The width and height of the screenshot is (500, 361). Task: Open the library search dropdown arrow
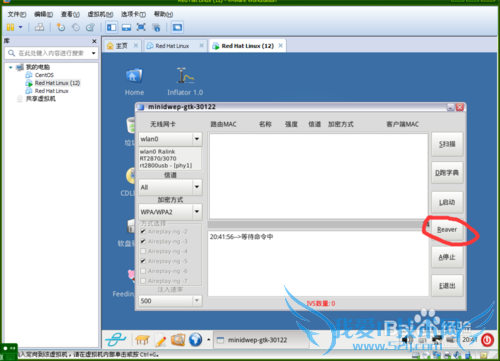tap(94, 53)
